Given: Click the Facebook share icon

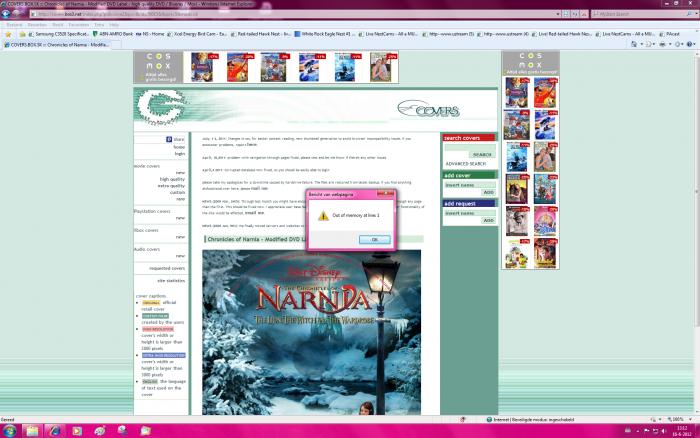Looking at the screenshot, I should (169, 139).
